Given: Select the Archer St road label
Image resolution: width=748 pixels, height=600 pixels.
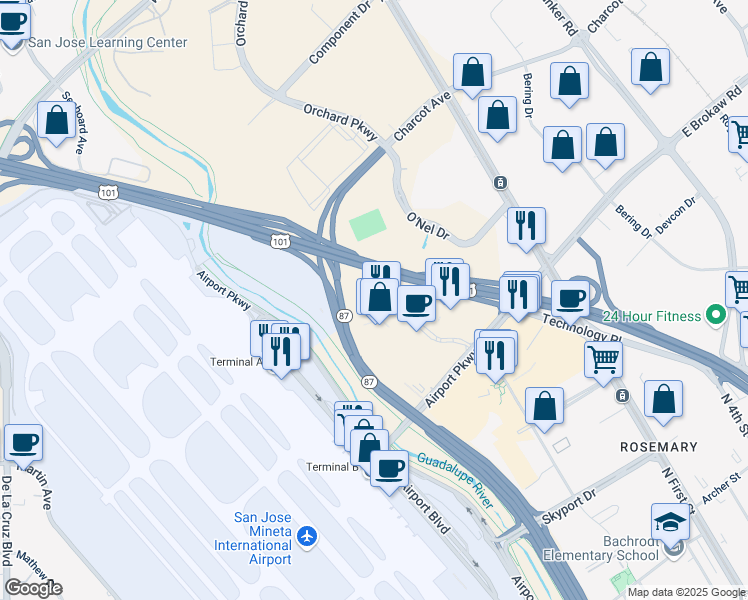Looking at the screenshot, I should [x=721, y=489].
